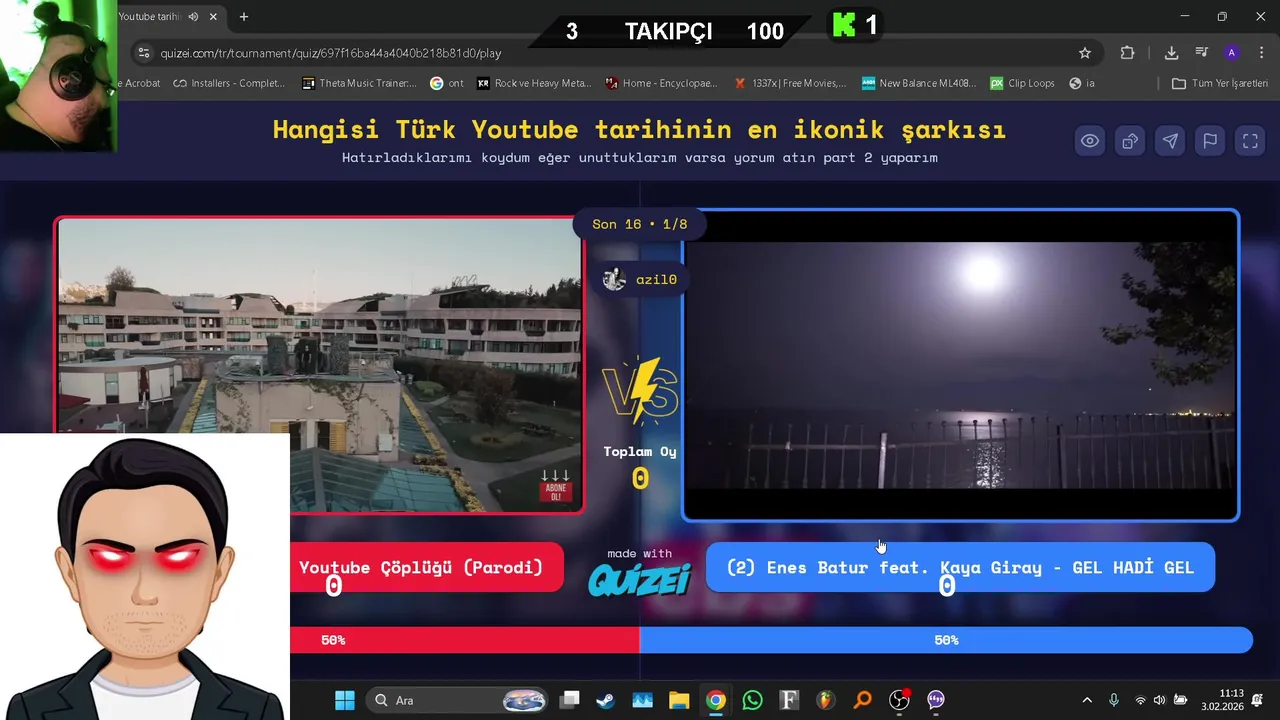Open site information icon in address bar
This screenshot has width=1280, height=720.
click(143, 53)
